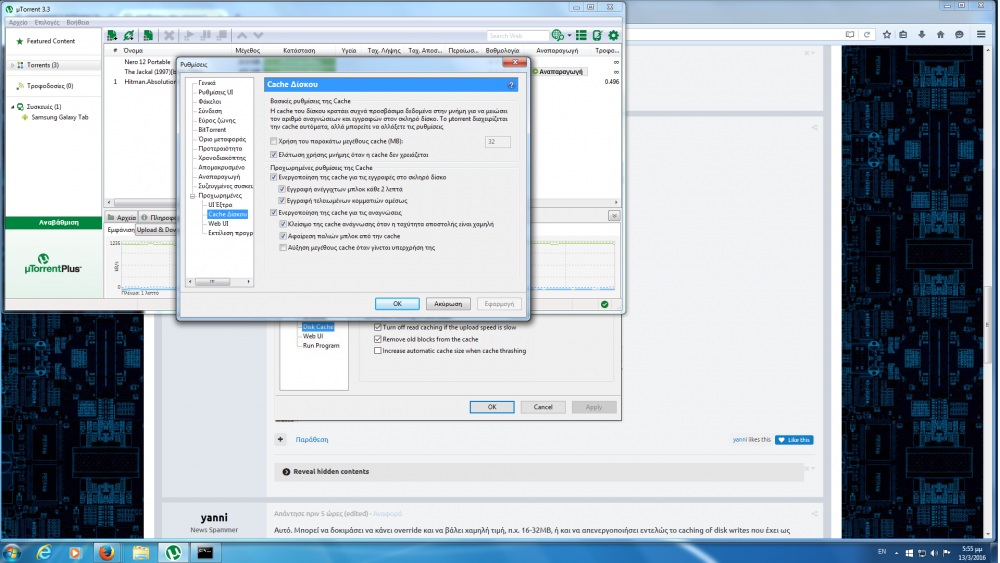Open Firefox from the Windows taskbar
The image size is (1000, 563).
(x=107, y=552)
